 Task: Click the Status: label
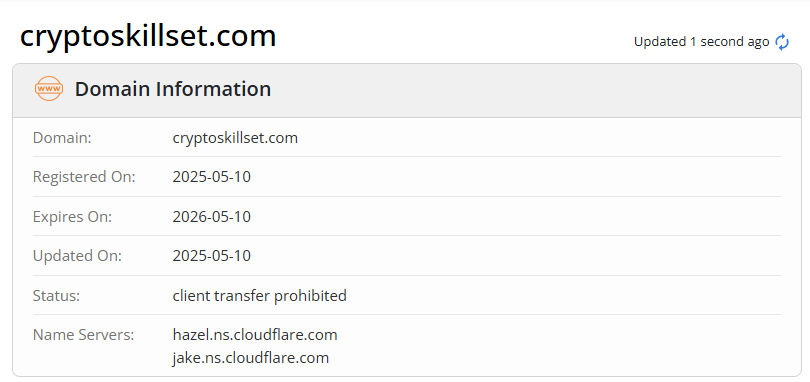click(x=56, y=296)
